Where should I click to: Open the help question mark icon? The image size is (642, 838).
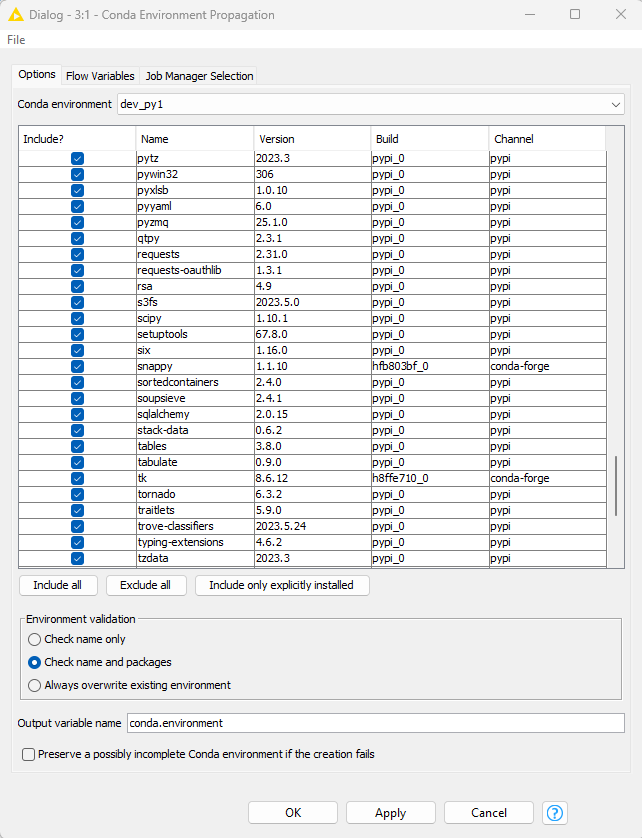pyautogui.click(x=554, y=813)
